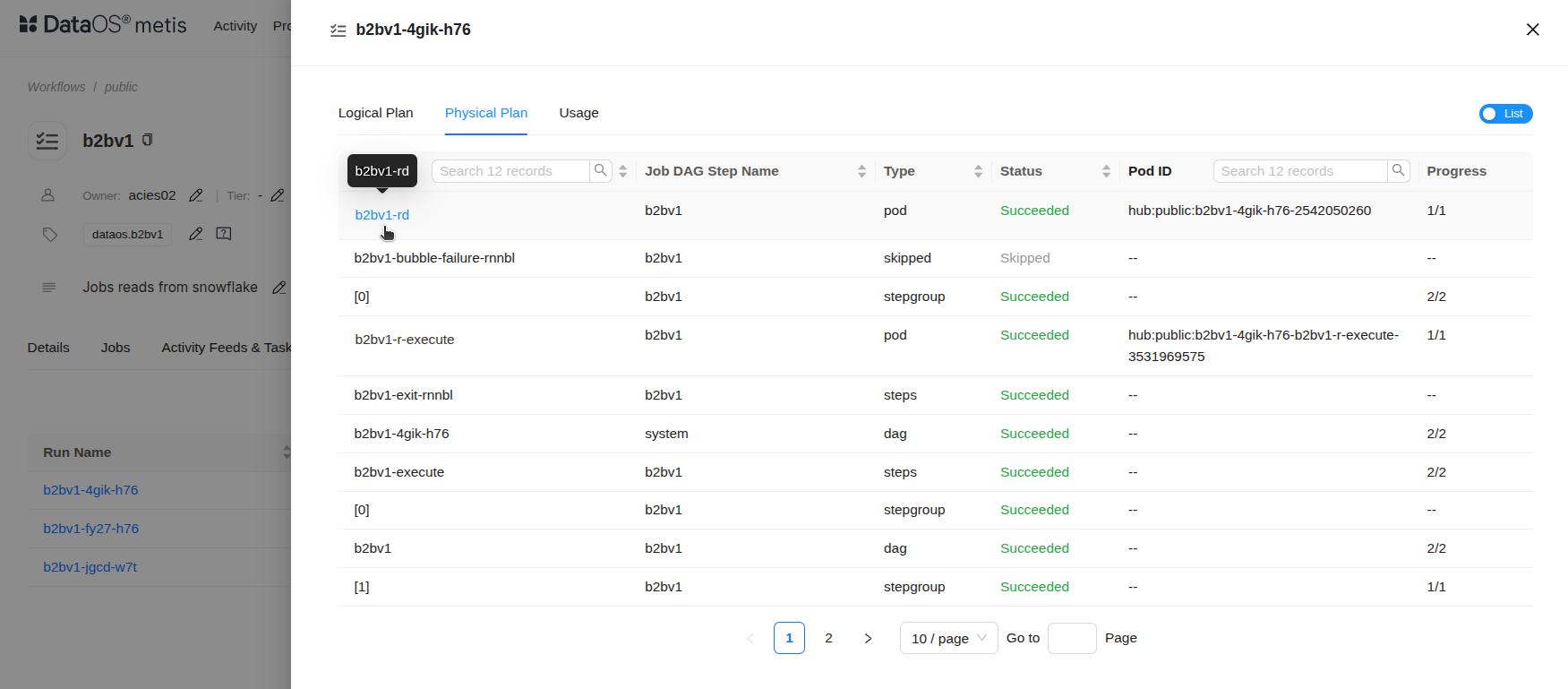Go to page 2 of the table

[828, 638]
